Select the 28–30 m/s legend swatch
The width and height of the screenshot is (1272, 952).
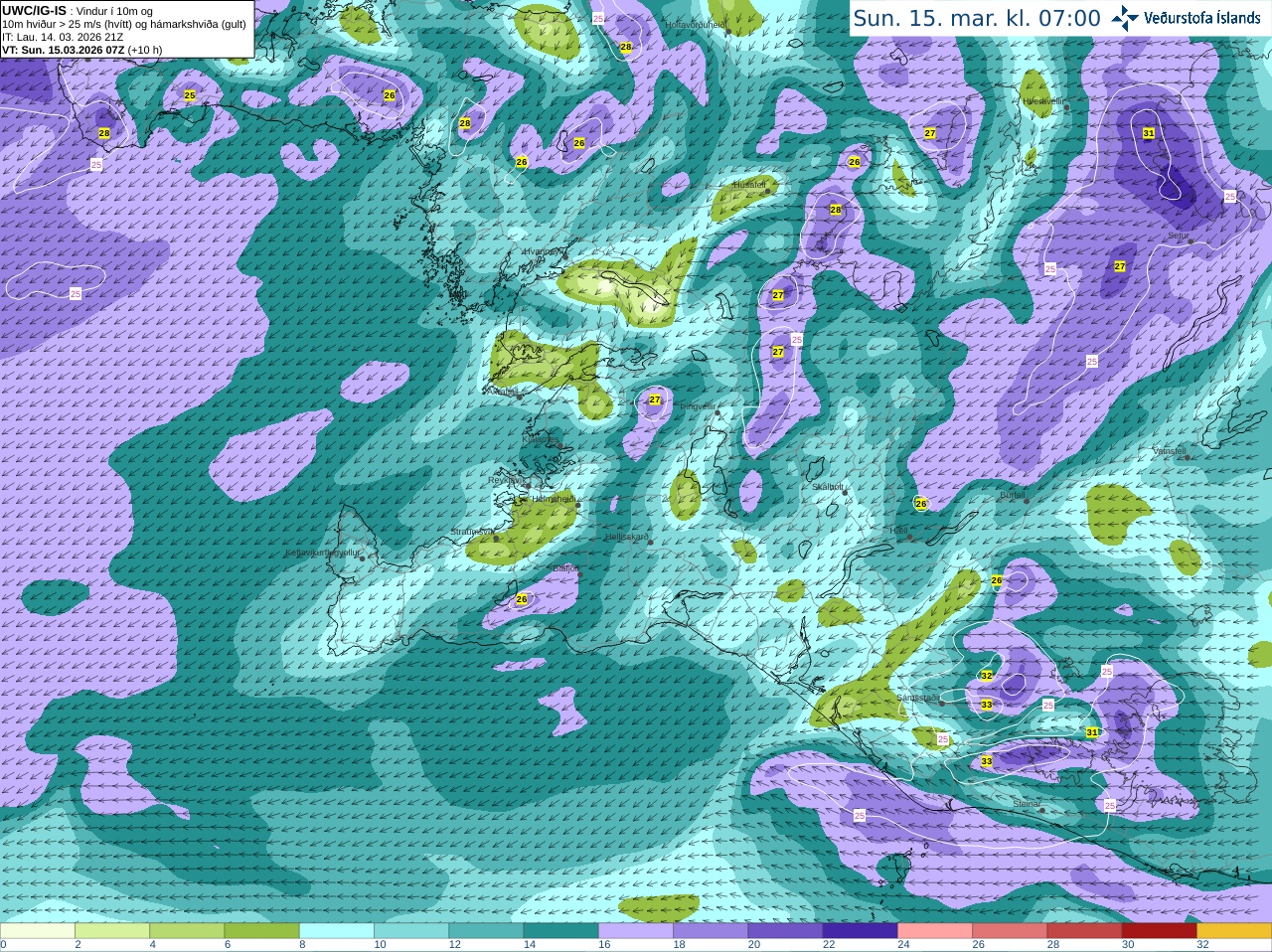tap(1084, 931)
